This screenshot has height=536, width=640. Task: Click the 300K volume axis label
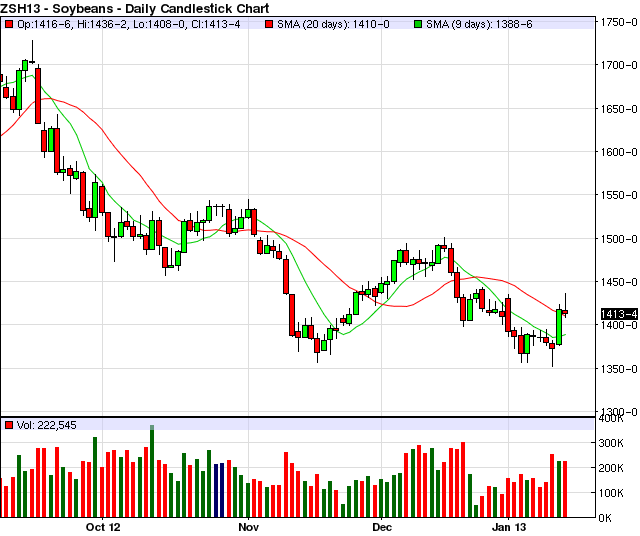click(x=611, y=443)
